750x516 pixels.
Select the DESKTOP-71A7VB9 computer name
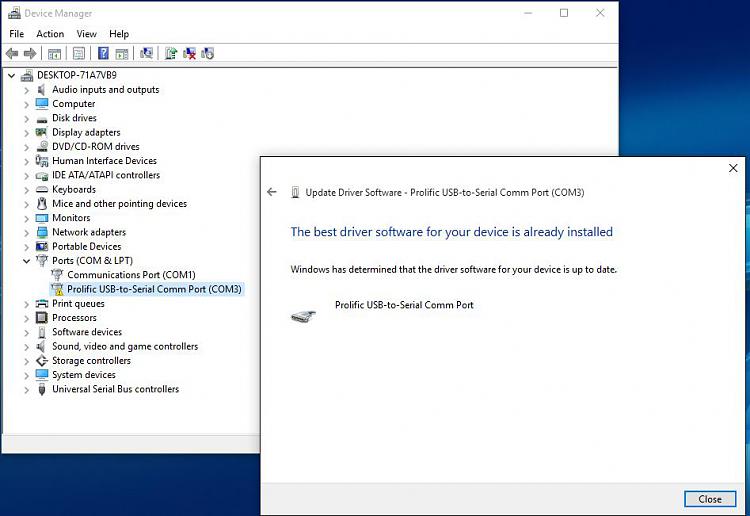[77, 75]
